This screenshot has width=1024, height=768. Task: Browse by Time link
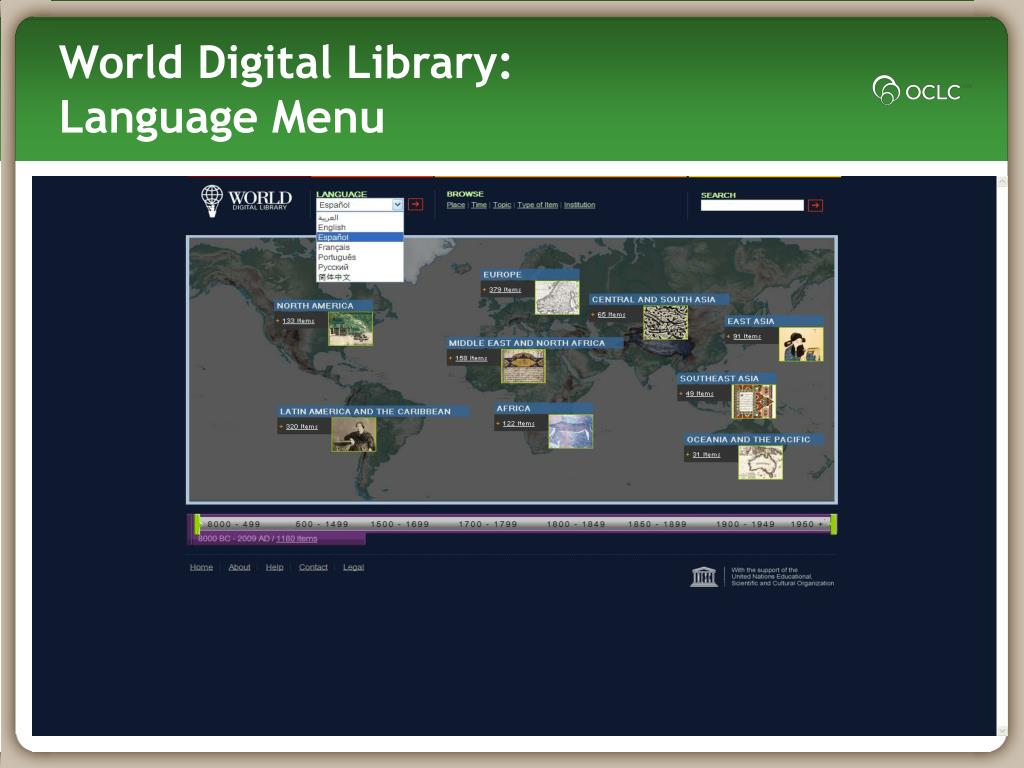[x=479, y=205]
